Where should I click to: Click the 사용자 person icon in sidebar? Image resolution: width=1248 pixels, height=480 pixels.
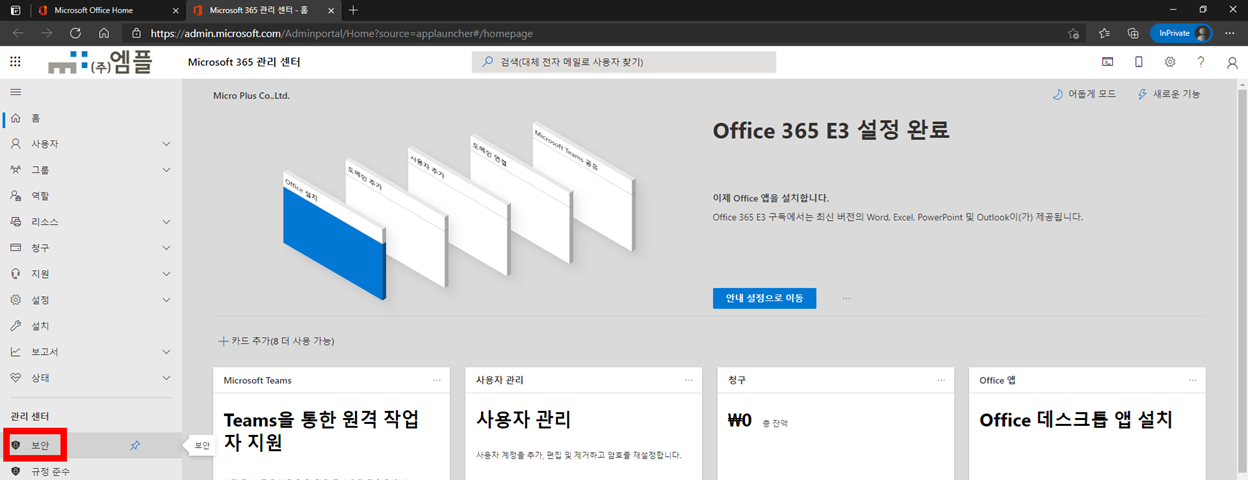[x=15, y=144]
